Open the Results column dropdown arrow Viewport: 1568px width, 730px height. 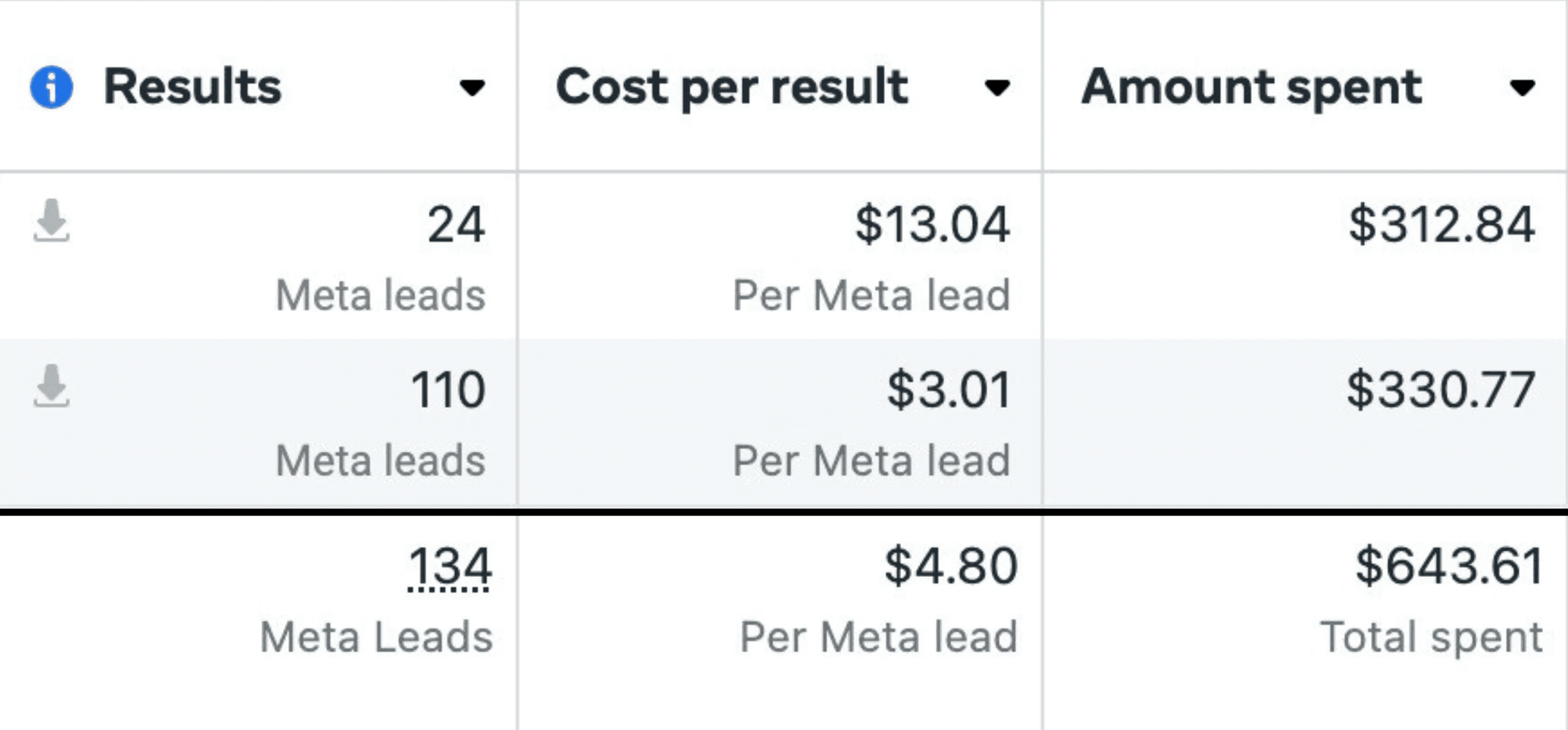coord(472,88)
